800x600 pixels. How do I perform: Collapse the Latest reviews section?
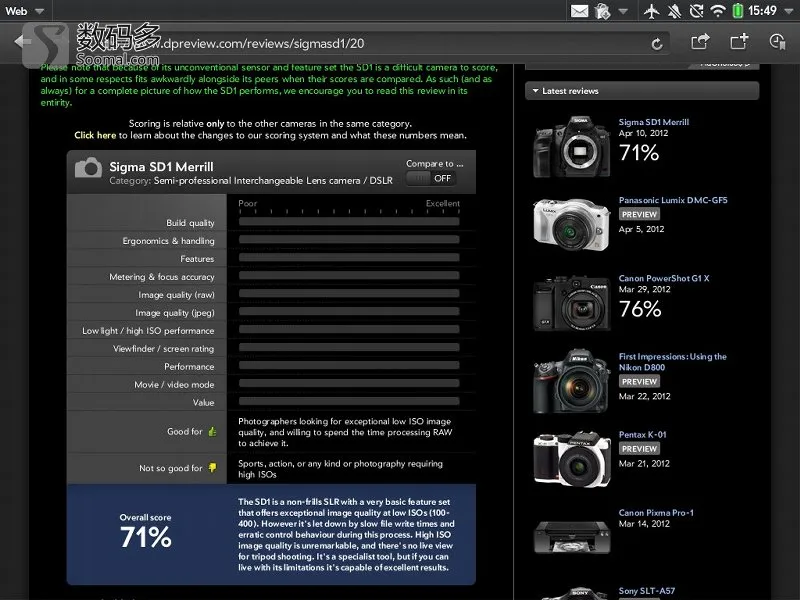point(642,91)
